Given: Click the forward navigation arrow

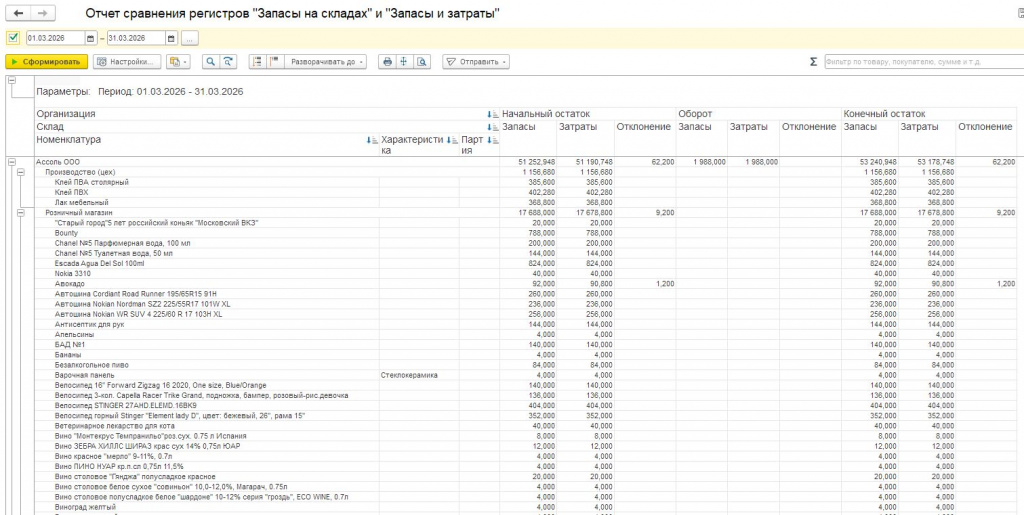Looking at the screenshot, I should tap(42, 14).
